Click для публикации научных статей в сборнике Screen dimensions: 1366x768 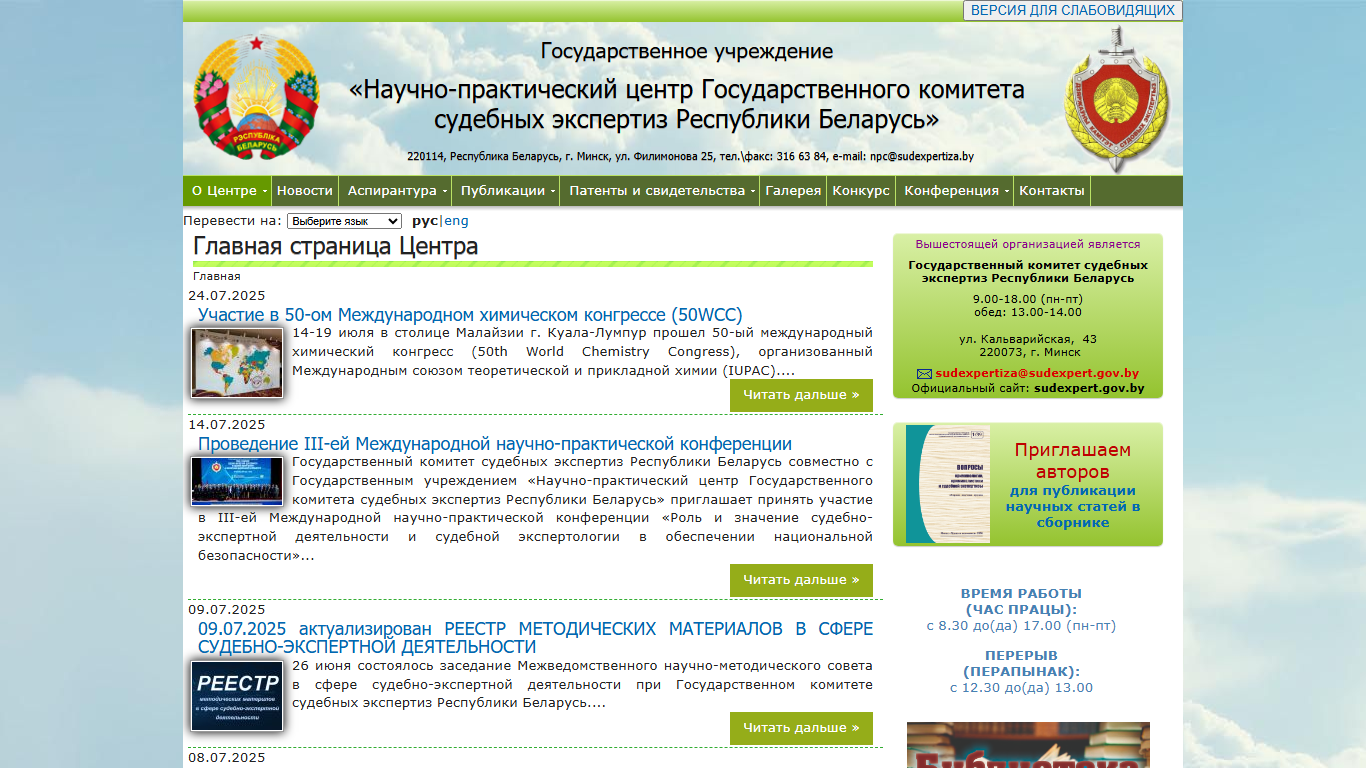pos(1073,507)
